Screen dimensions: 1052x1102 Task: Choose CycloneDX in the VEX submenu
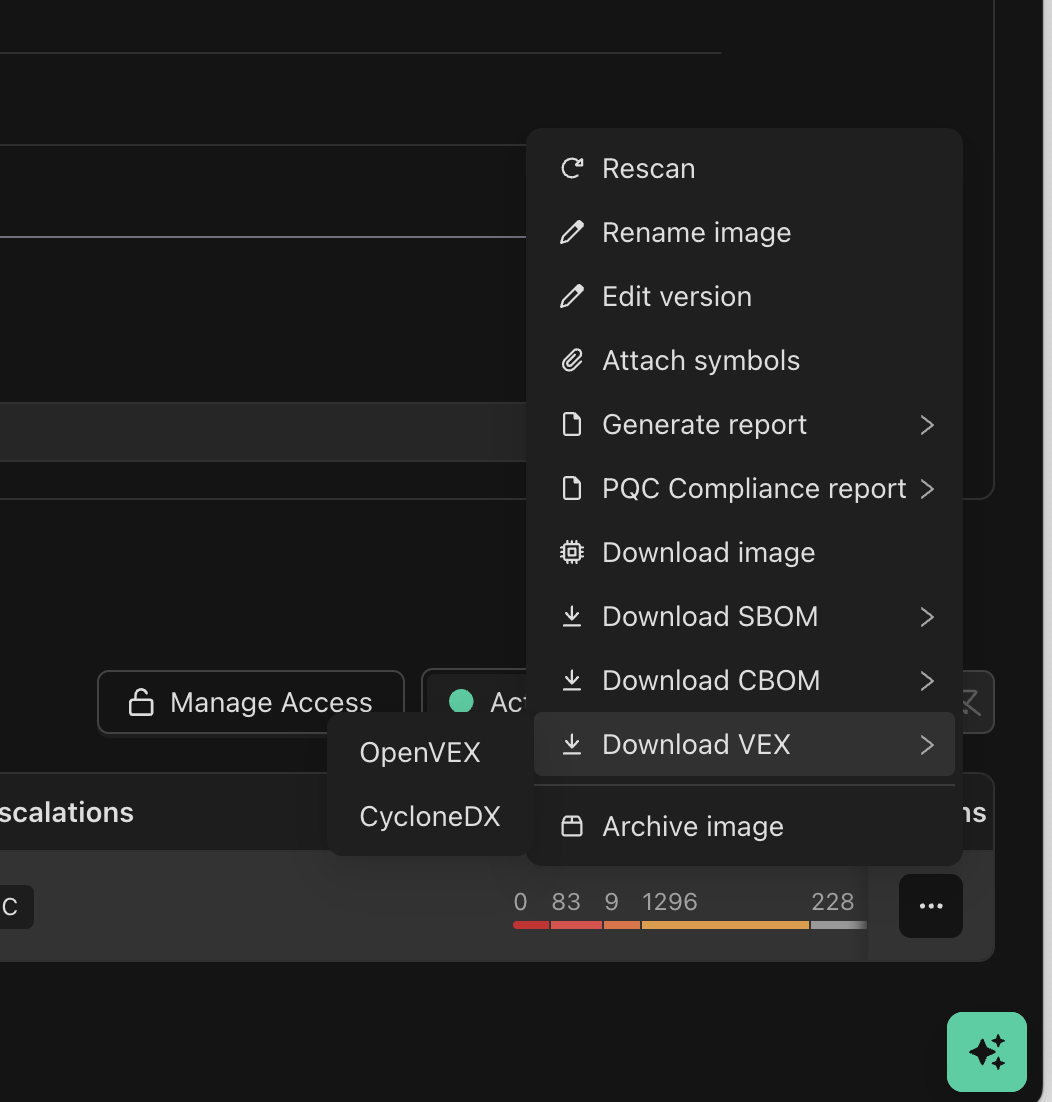click(x=429, y=816)
